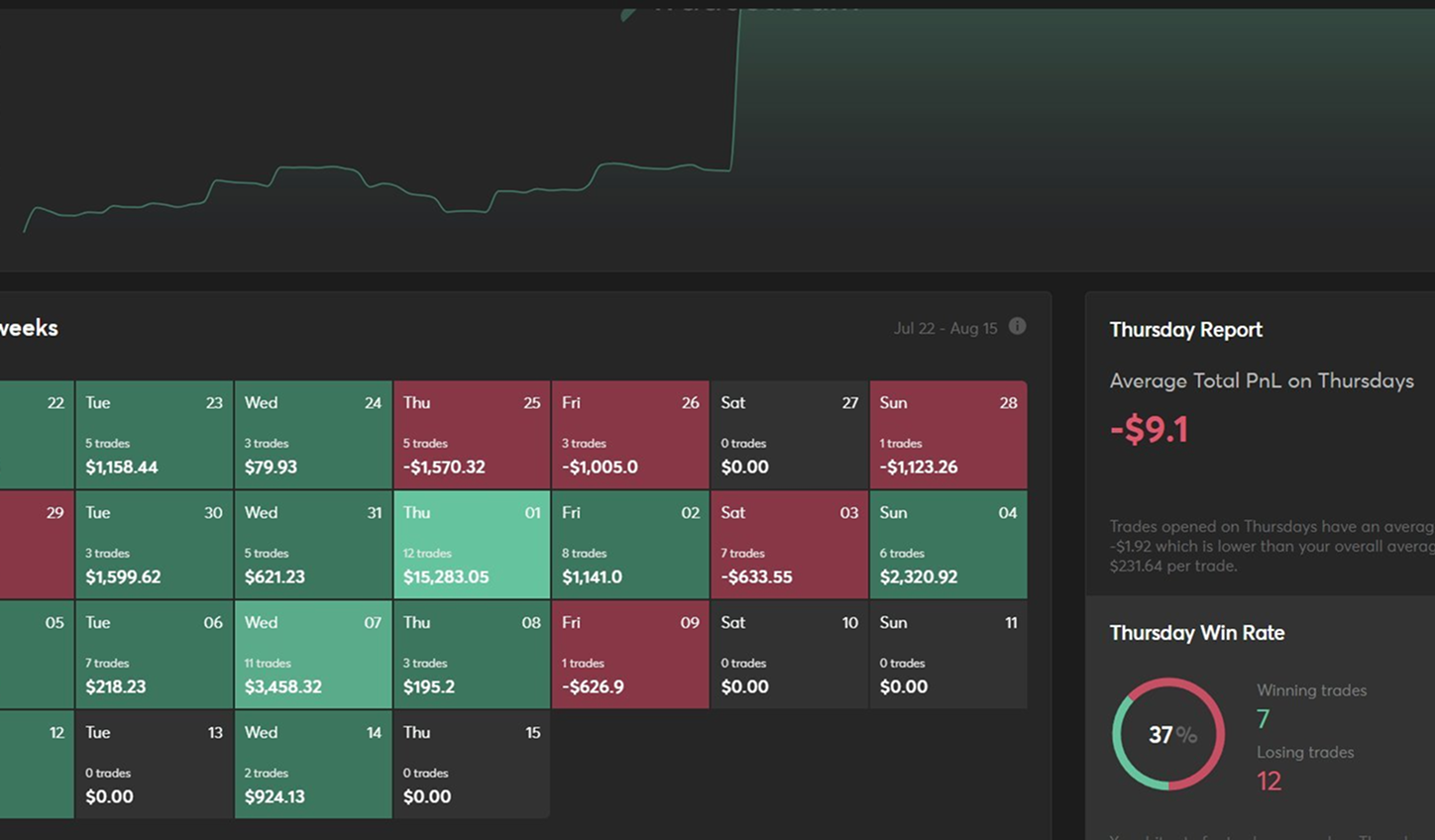The width and height of the screenshot is (1435, 840).
Task: Open Saturday 27 zero trades cell
Action: click(x=790, y=435)
